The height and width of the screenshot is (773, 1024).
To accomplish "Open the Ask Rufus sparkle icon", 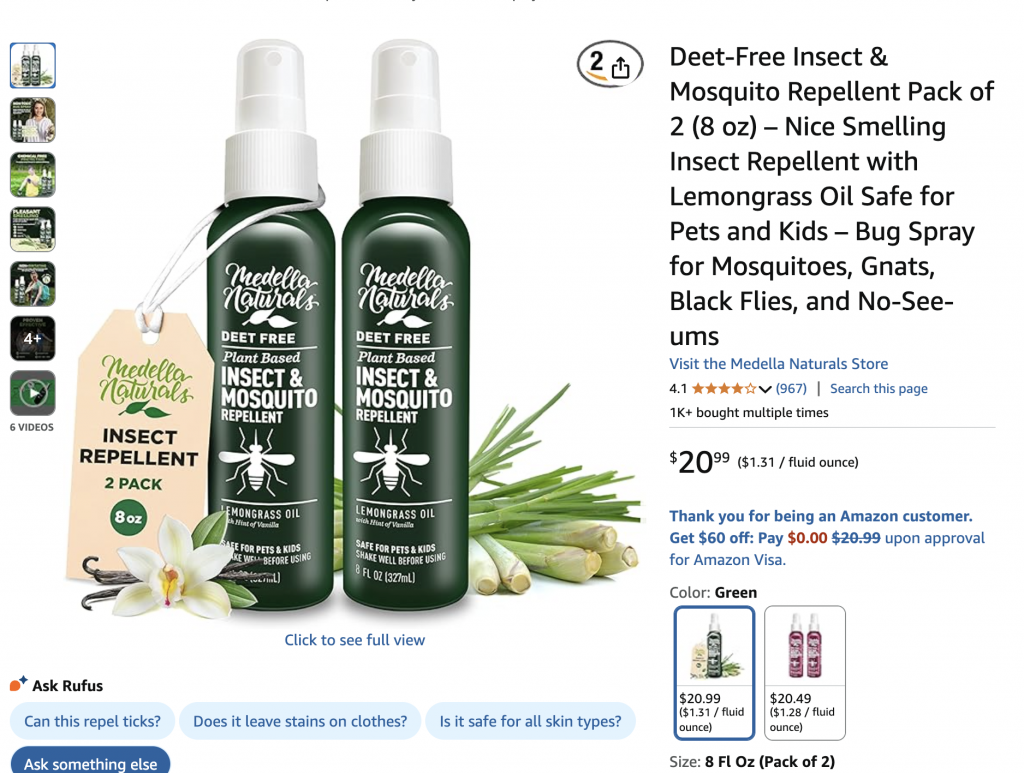I will click(18, 684).
